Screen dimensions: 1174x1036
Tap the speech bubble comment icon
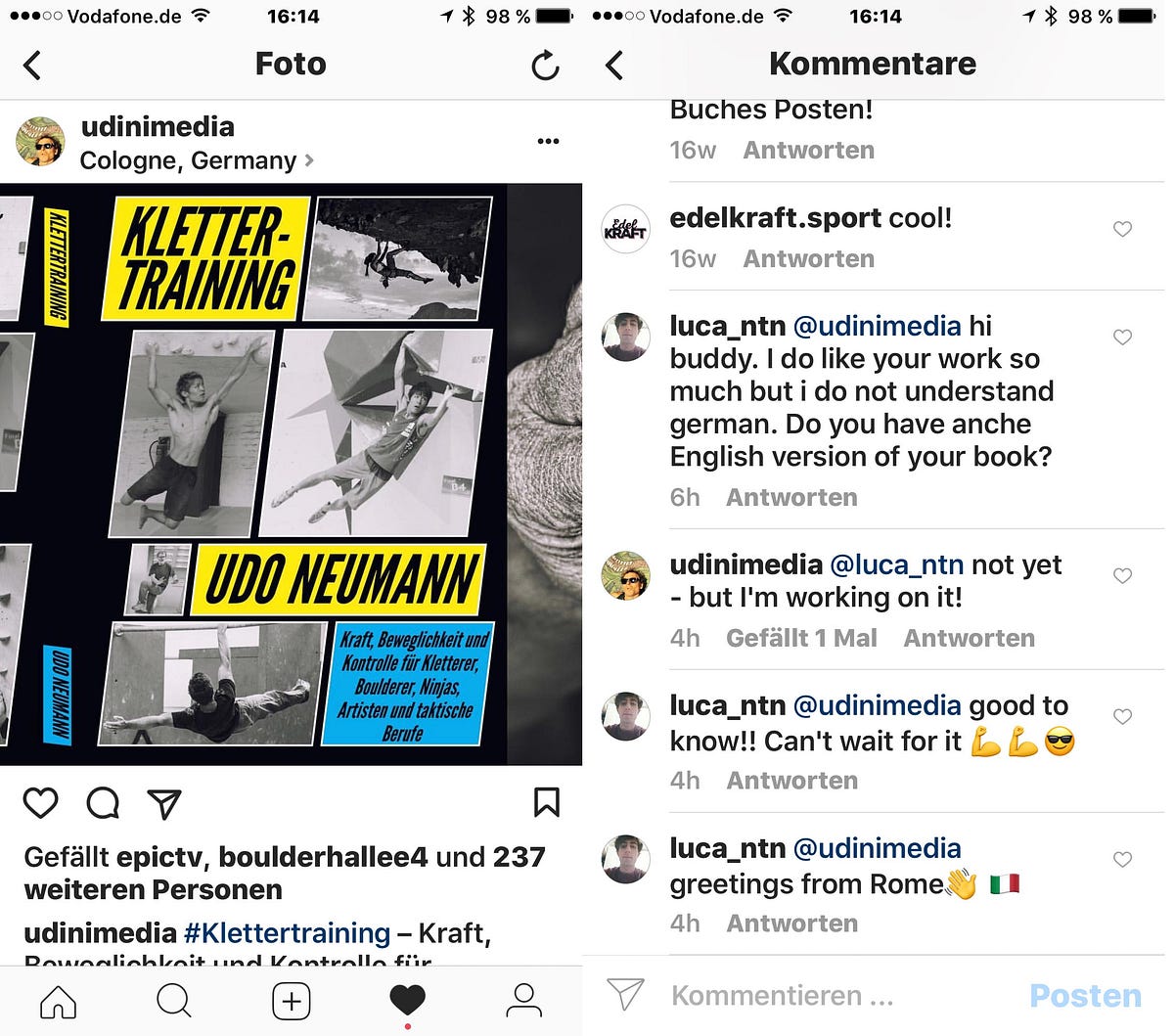(103, 803)
